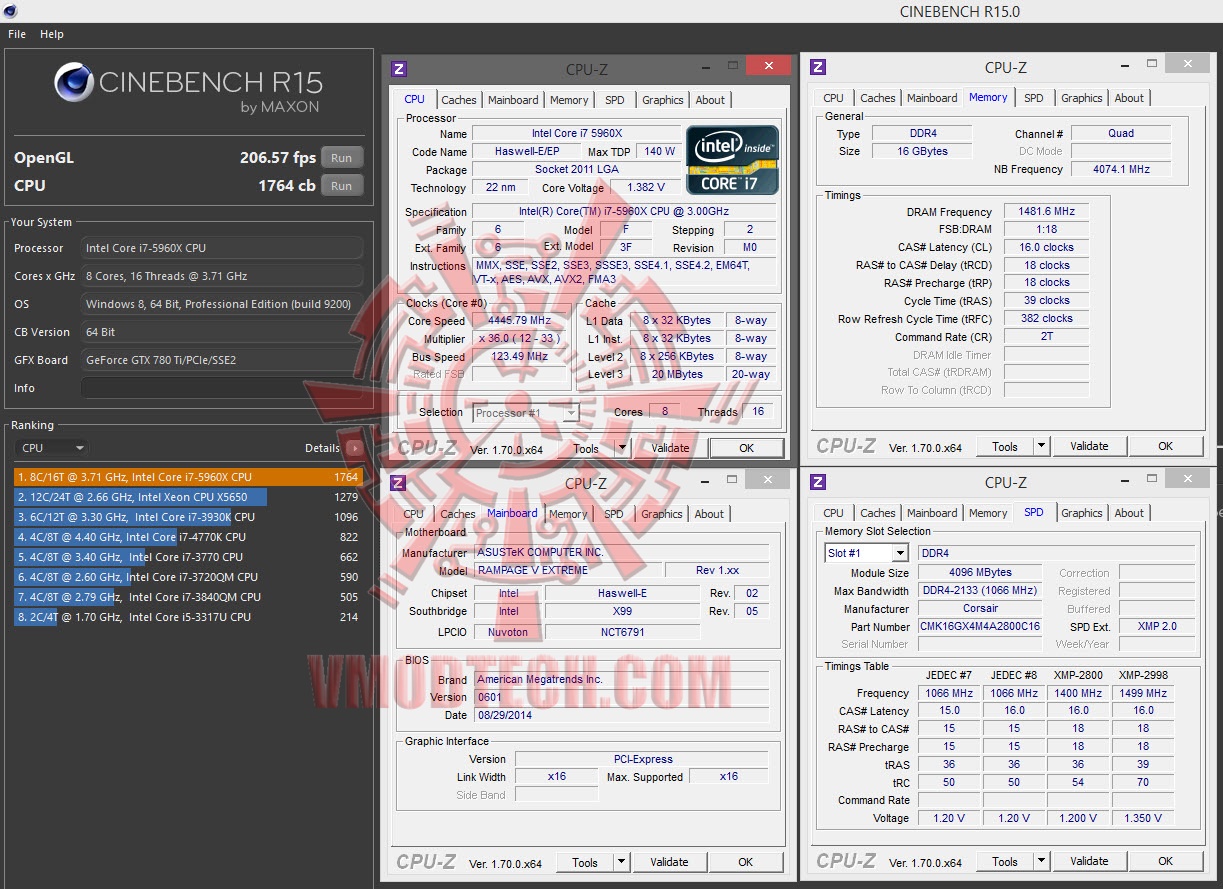Click the Max Bandwidth value DDR4-2133
Screen dimensions: 1223x889
click(x=980, y=590)
